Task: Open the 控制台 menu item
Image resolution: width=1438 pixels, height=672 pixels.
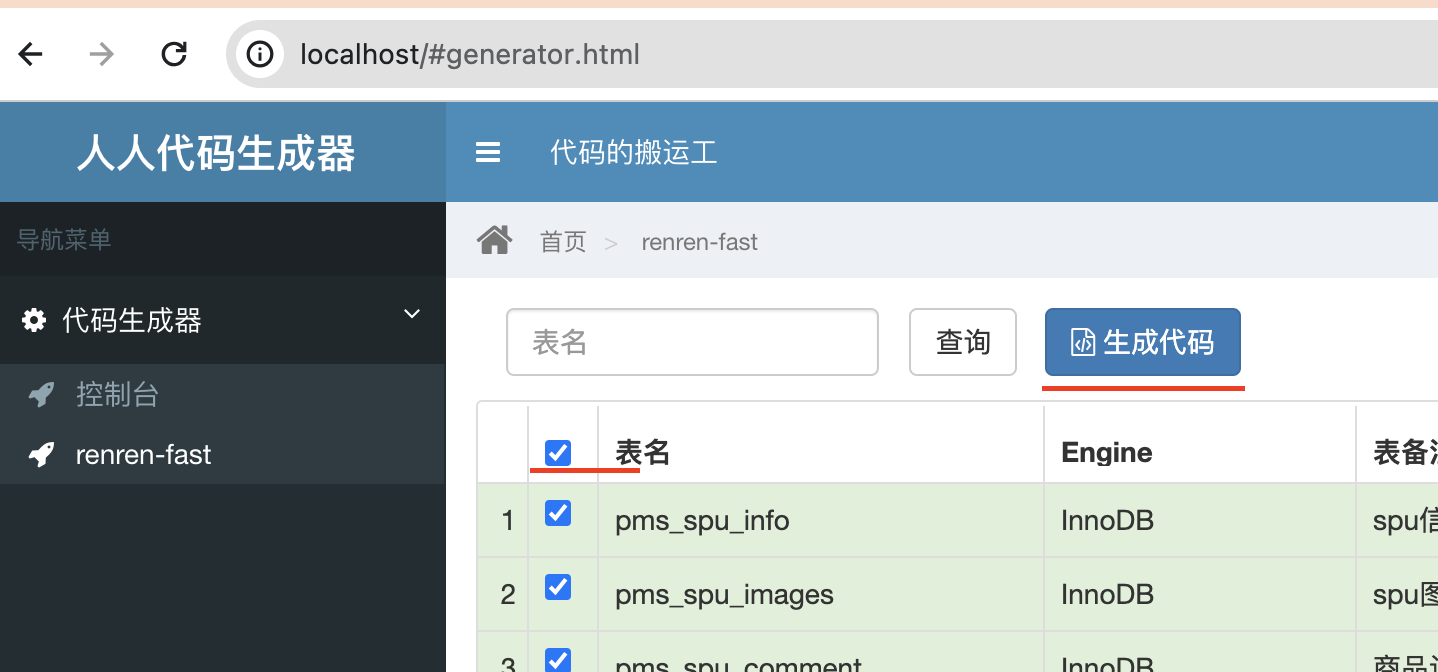Action: [x=117, y=395]
